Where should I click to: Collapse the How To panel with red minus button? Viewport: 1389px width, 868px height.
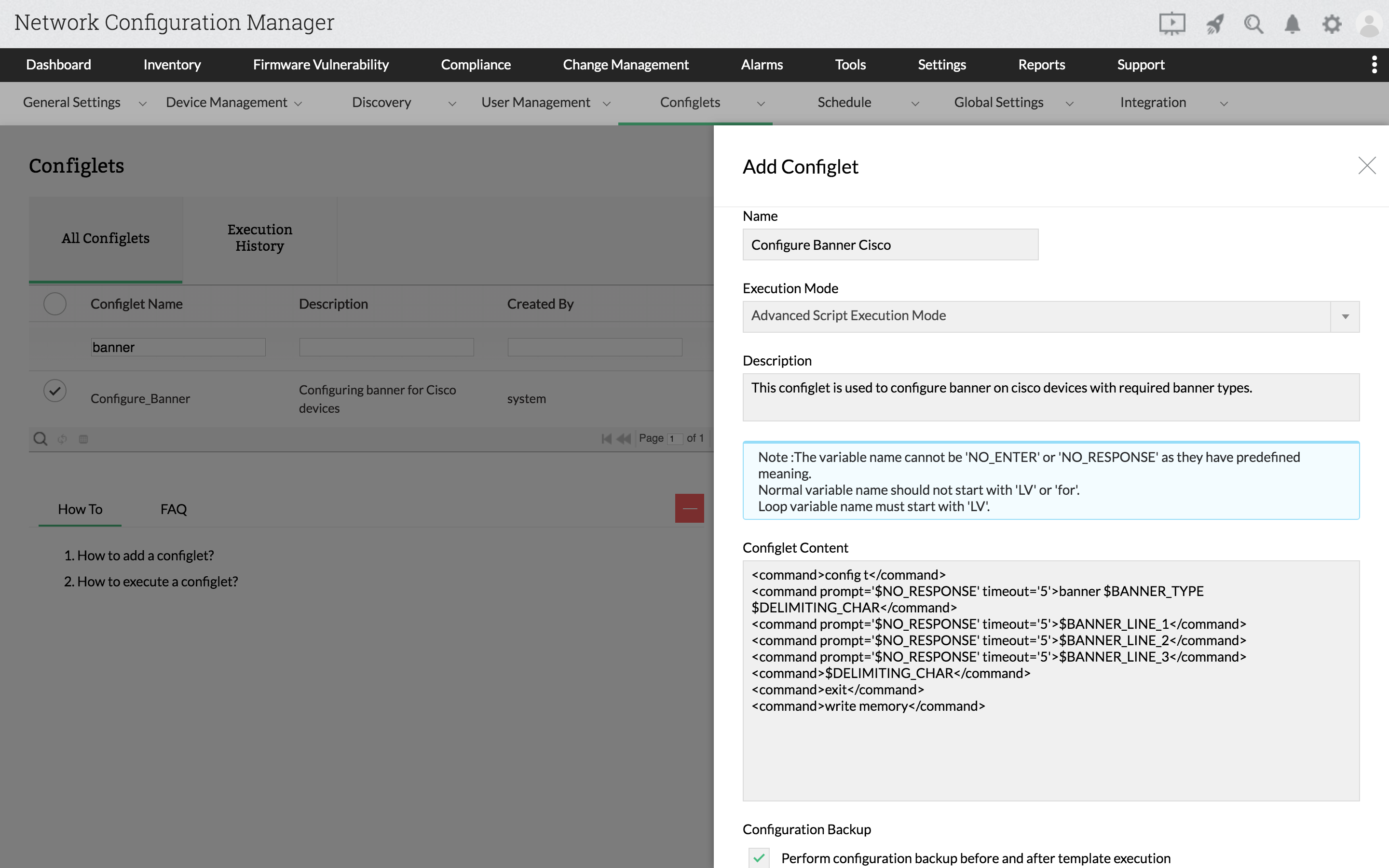[x=689, y=508]
